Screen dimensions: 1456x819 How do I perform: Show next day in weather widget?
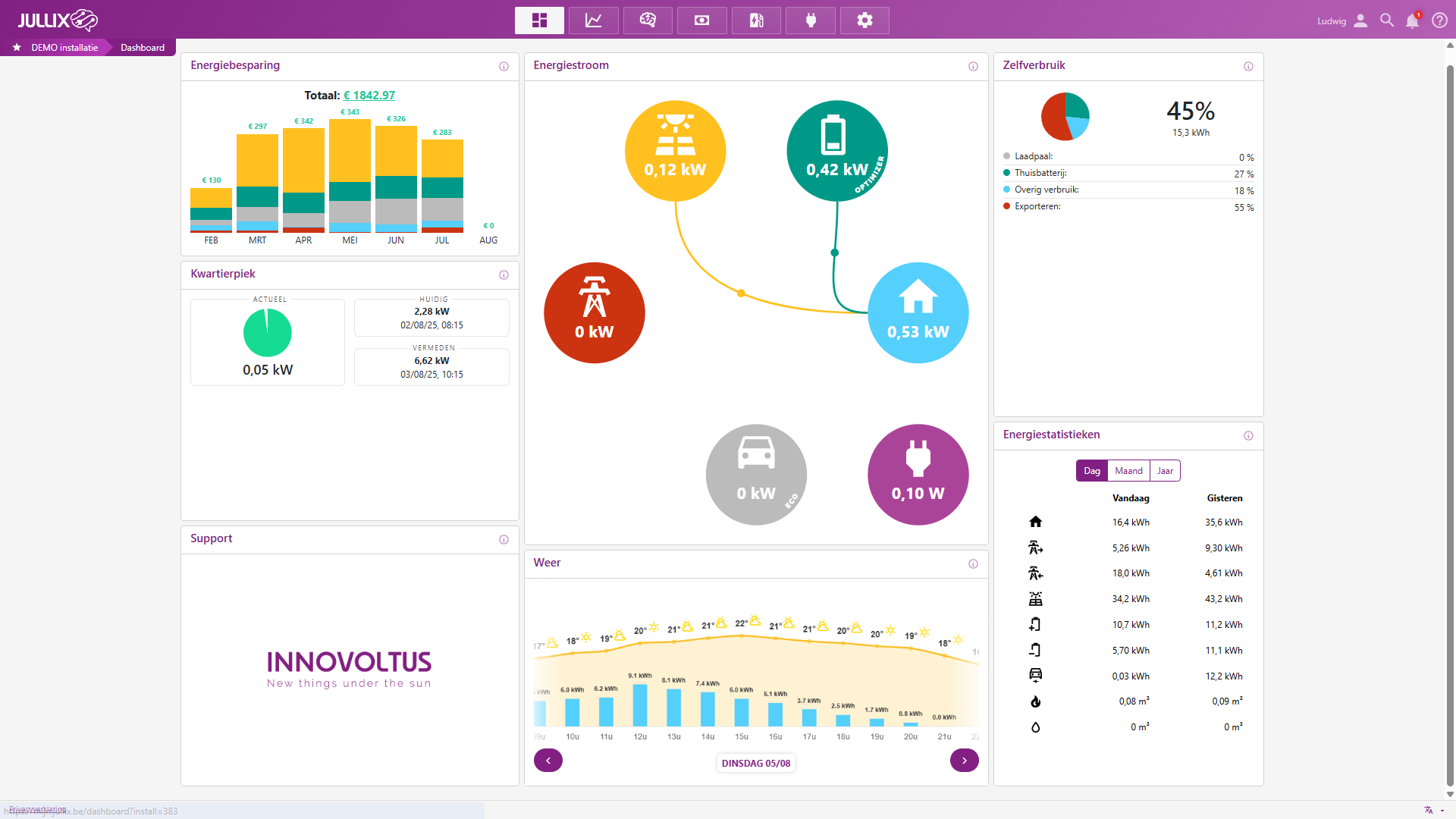[x=964, y=761]
